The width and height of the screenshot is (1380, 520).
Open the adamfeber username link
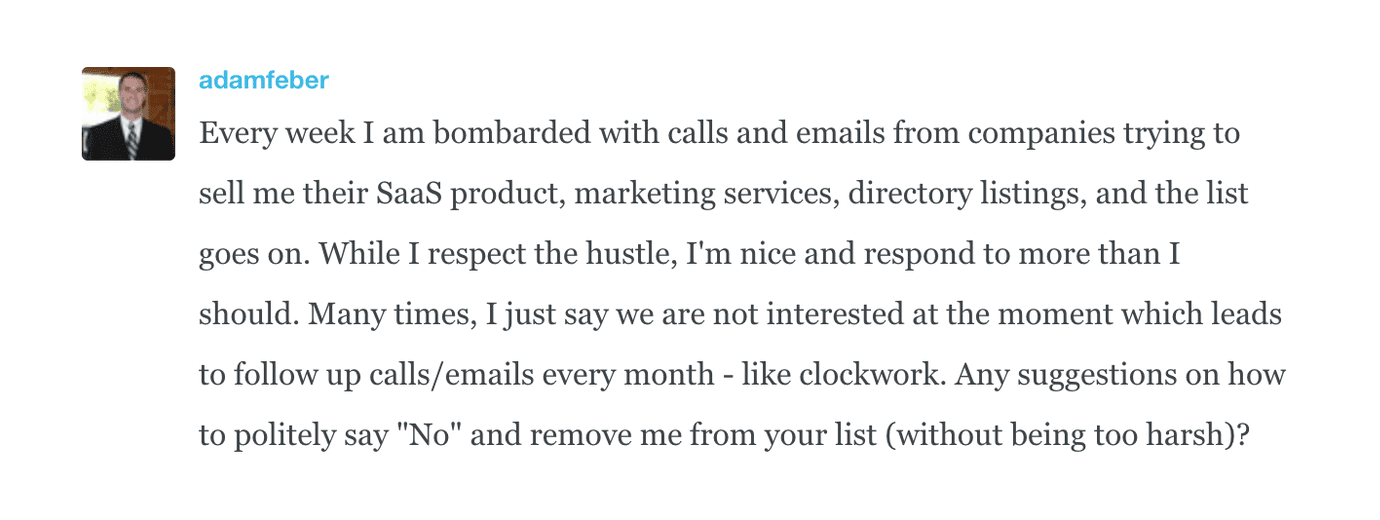[263, 80]
